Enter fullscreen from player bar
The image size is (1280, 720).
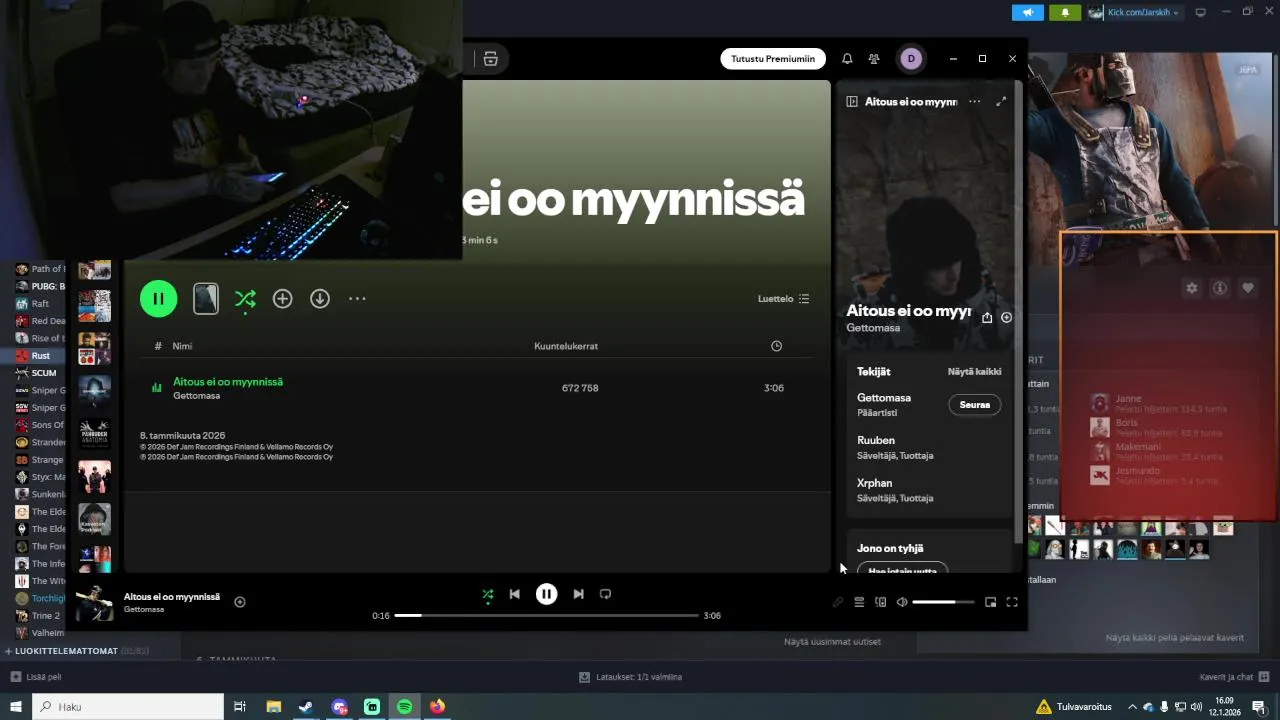[1012, 602]
